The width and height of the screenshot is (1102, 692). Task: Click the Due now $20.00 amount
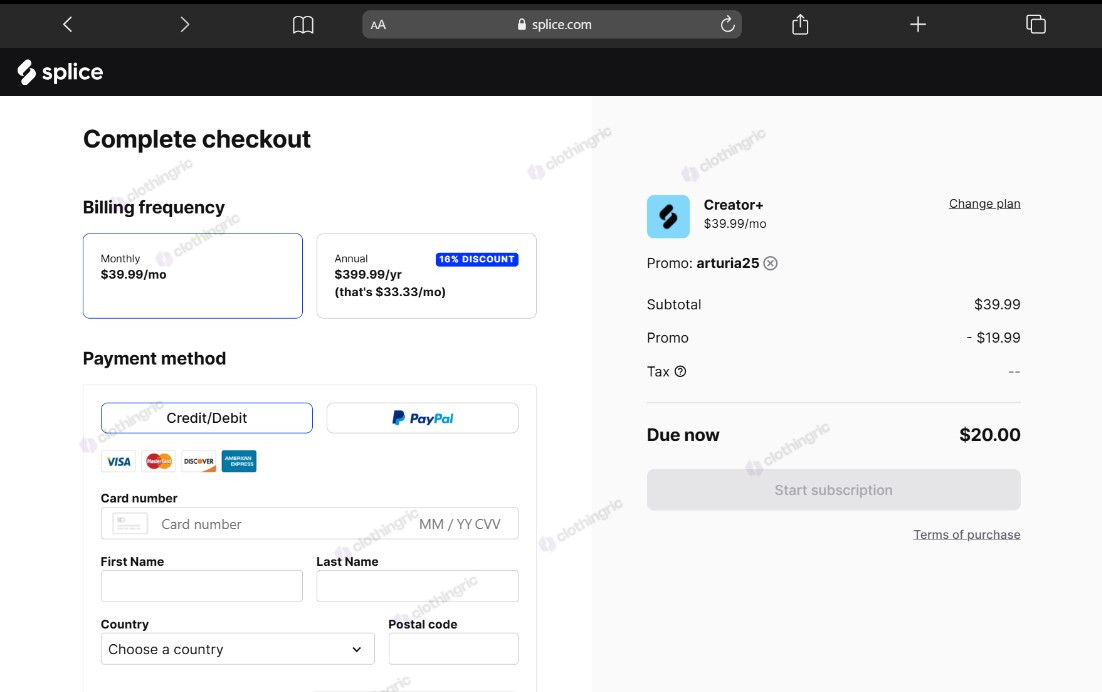[990, 435]
